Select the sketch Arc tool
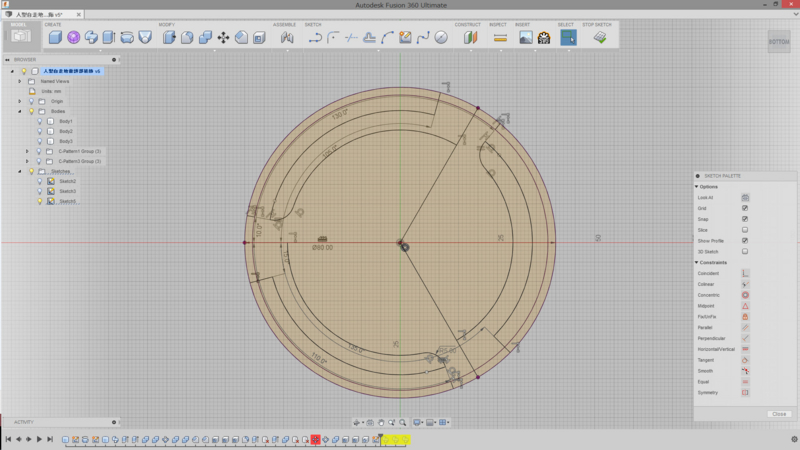This screenshot has height=450, width=800. pos(387,37)
